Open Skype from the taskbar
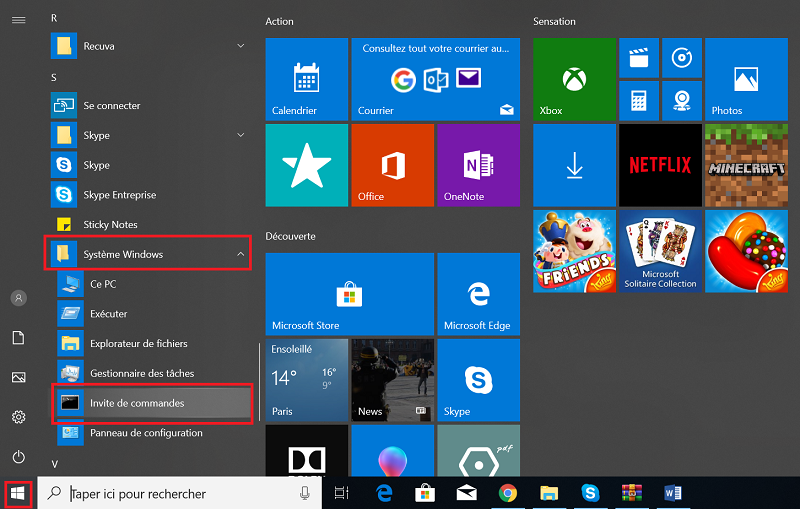 590,493
